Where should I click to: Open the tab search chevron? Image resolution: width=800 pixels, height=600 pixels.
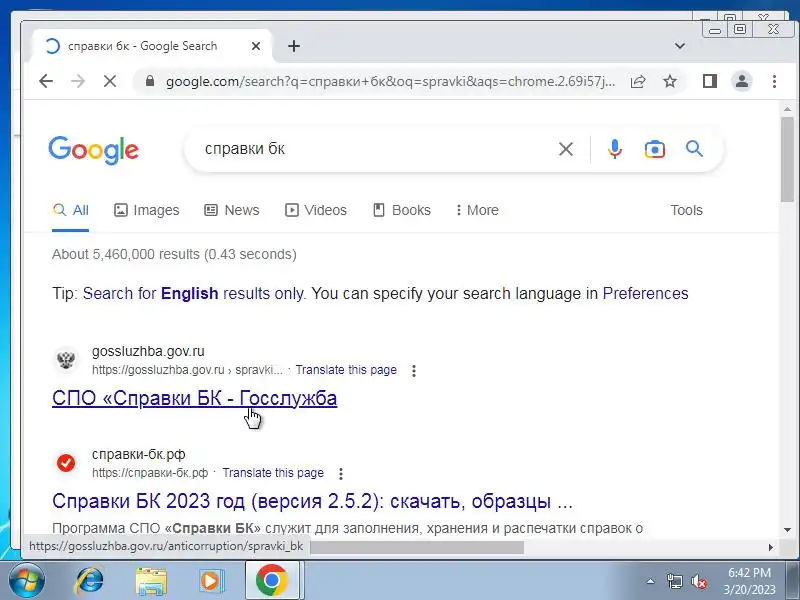680,46
